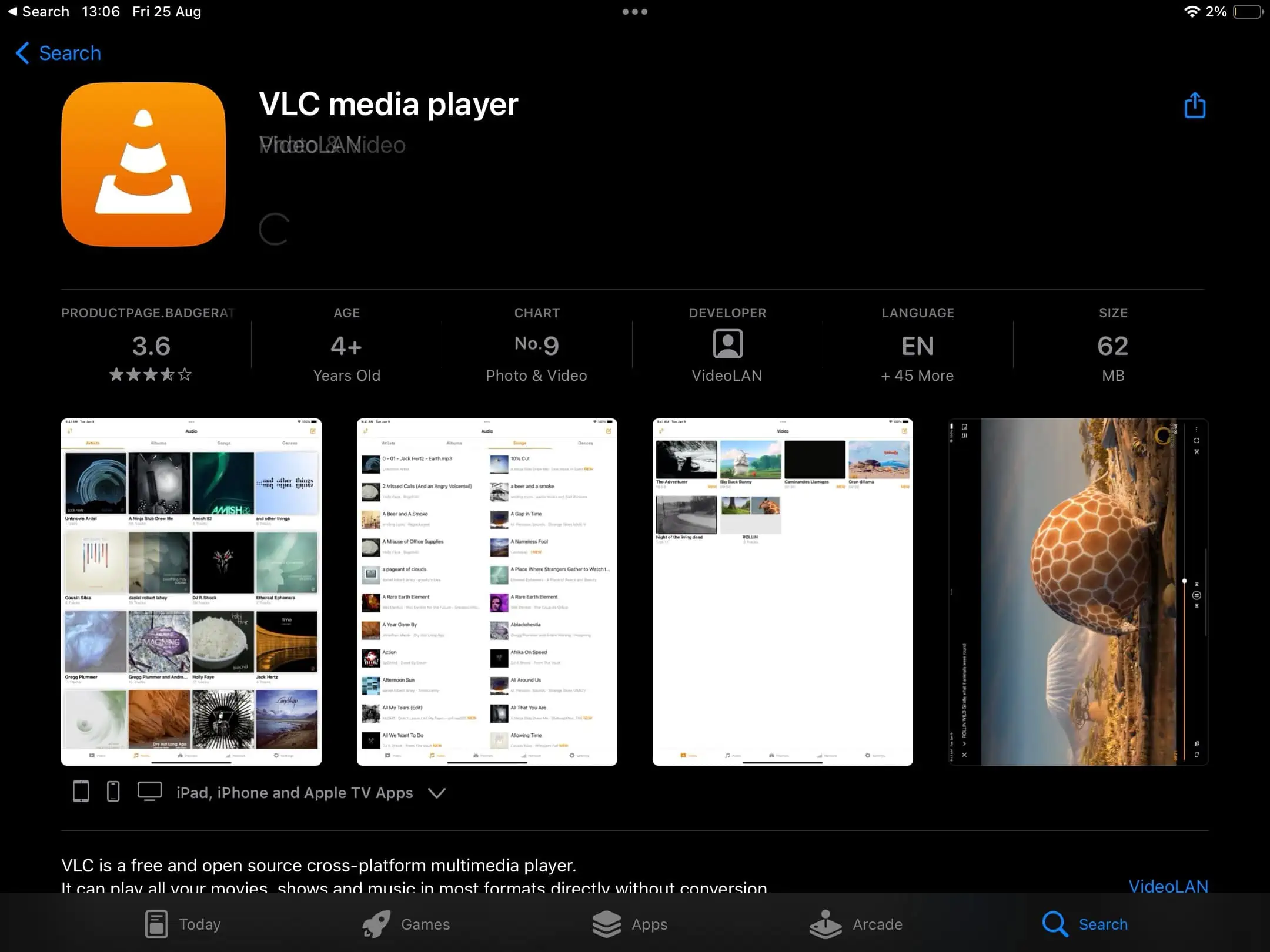Switch to the Arcade tab
Image resolution: width=1270 pixels, height=952 pixels.
[855, 924]
